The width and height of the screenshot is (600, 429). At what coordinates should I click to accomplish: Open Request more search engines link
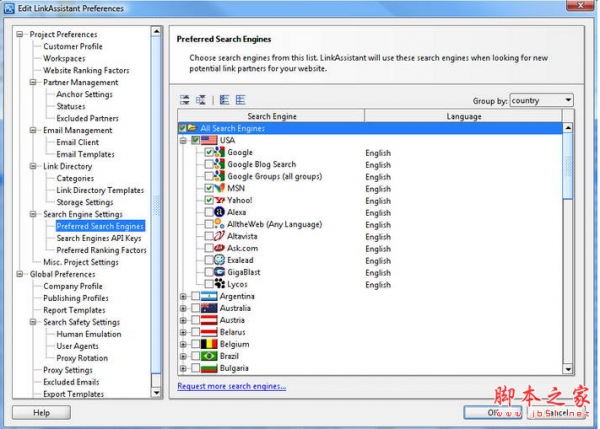click(x=232, y=386)
